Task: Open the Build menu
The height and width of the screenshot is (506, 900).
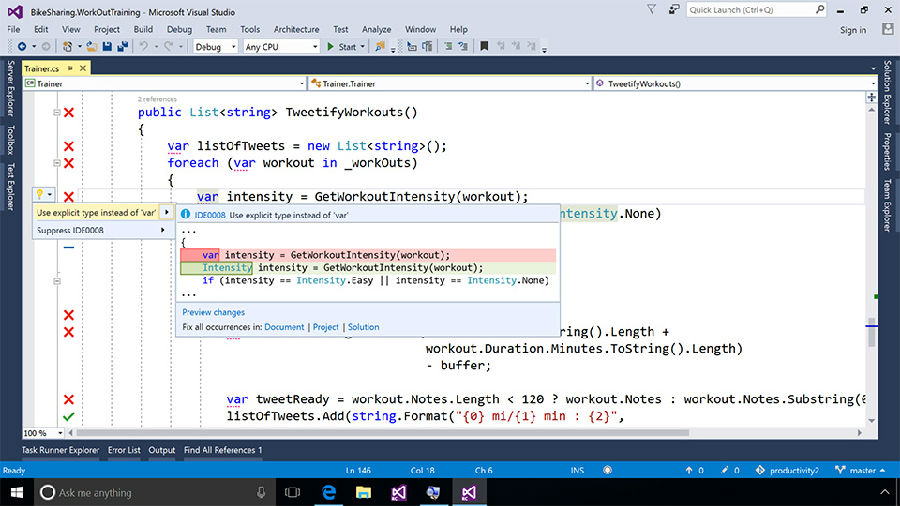Action: point(143,29)
